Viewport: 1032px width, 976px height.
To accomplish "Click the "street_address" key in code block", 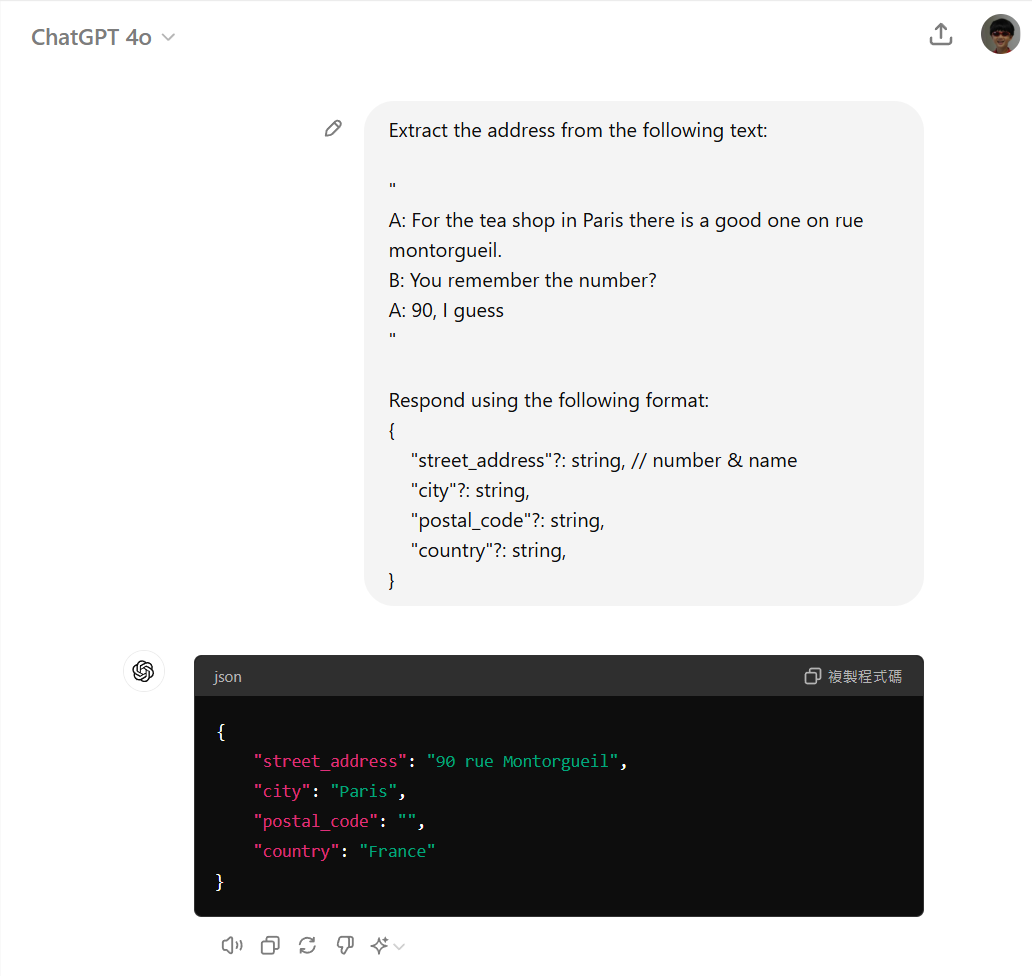I will (331, 761).
